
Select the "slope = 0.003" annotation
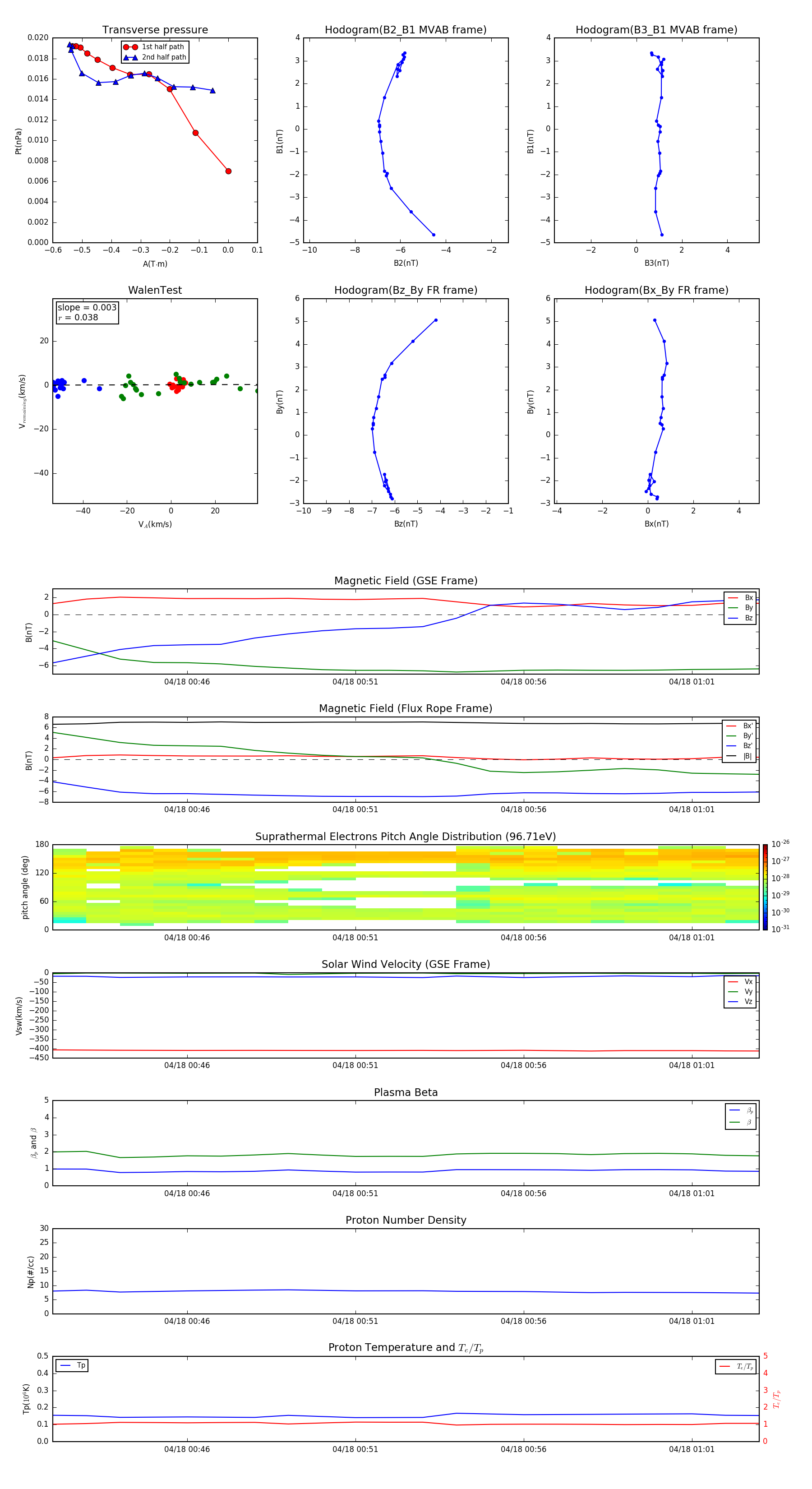click(87, 308)
